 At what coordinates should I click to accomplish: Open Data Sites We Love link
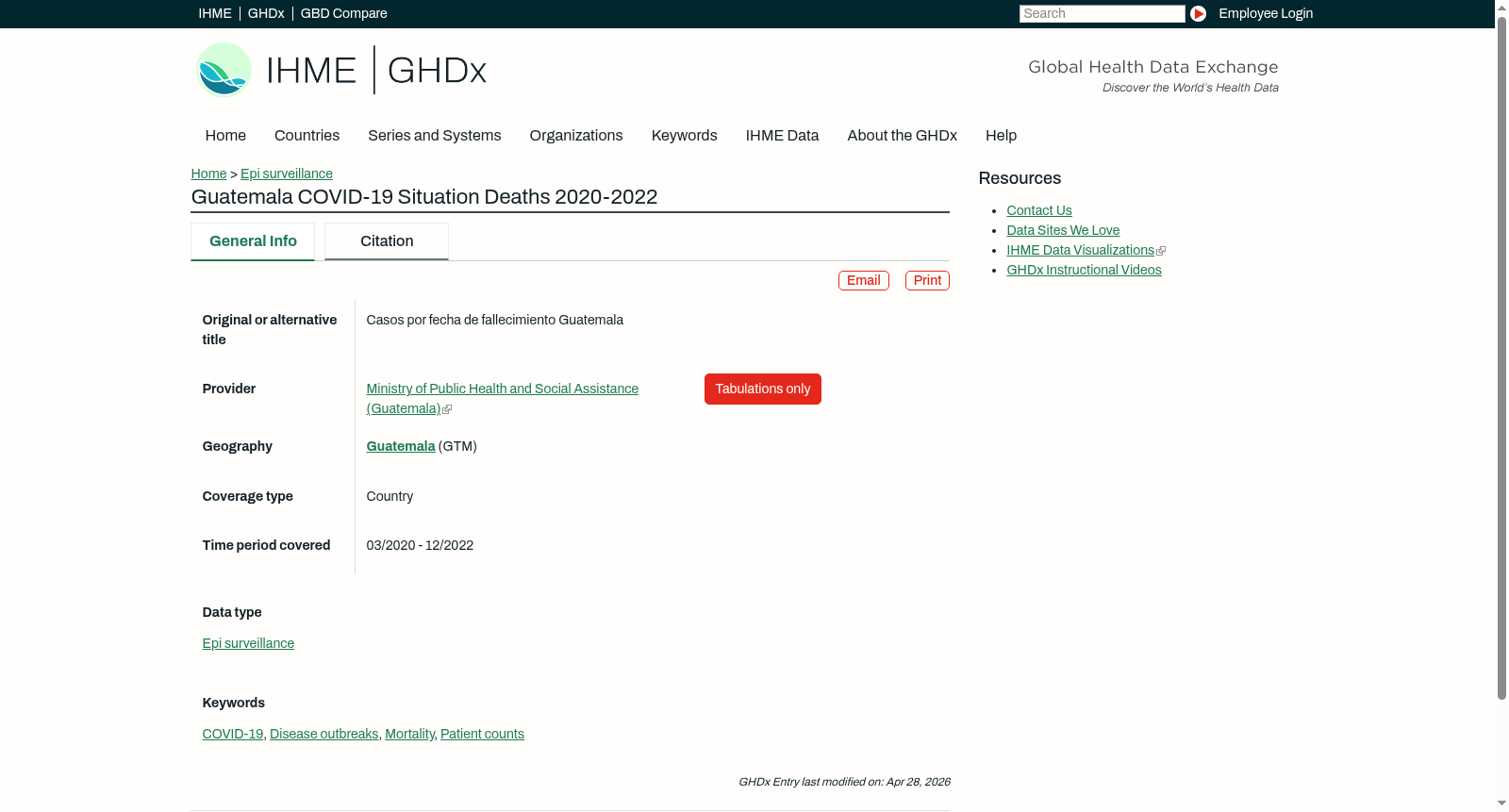pyautogui.click(x=1063, y=230)
